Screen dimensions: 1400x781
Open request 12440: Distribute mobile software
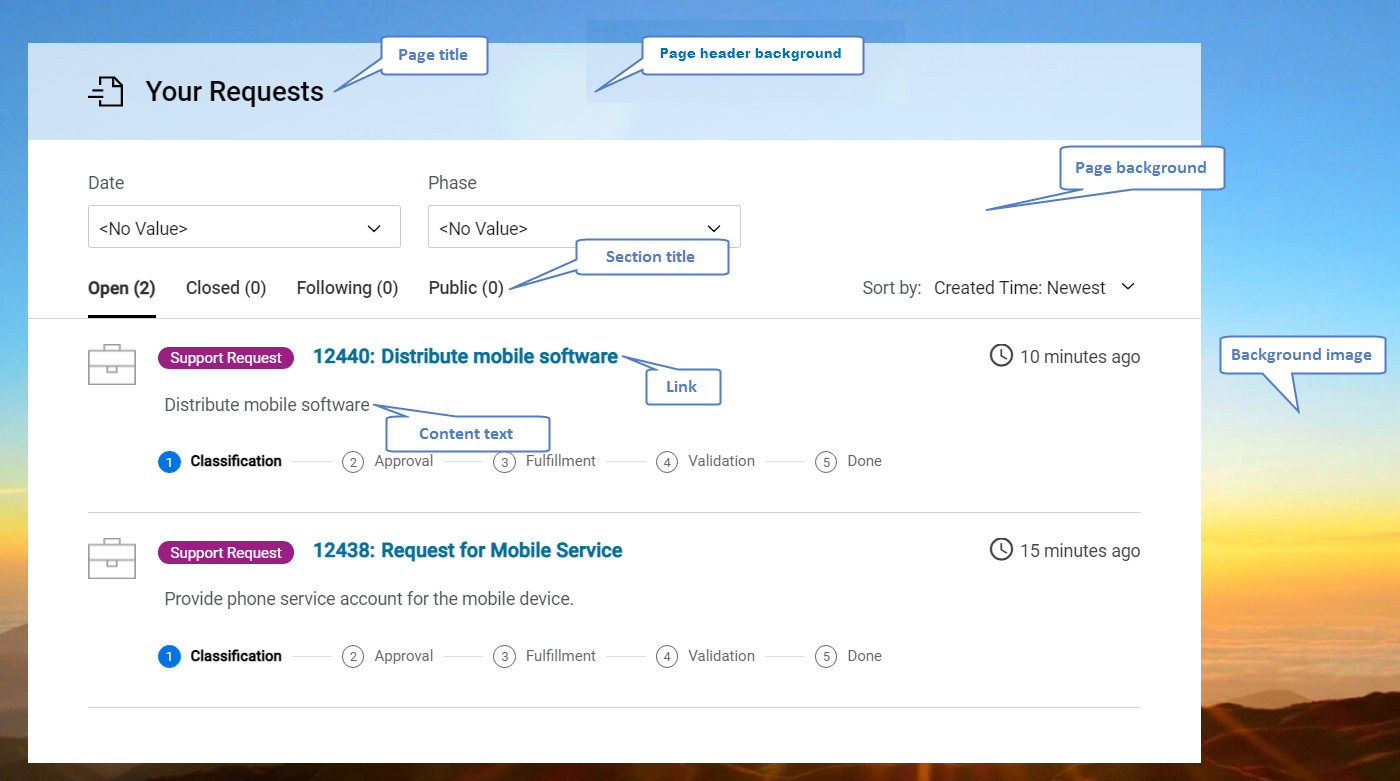(465, 356)
